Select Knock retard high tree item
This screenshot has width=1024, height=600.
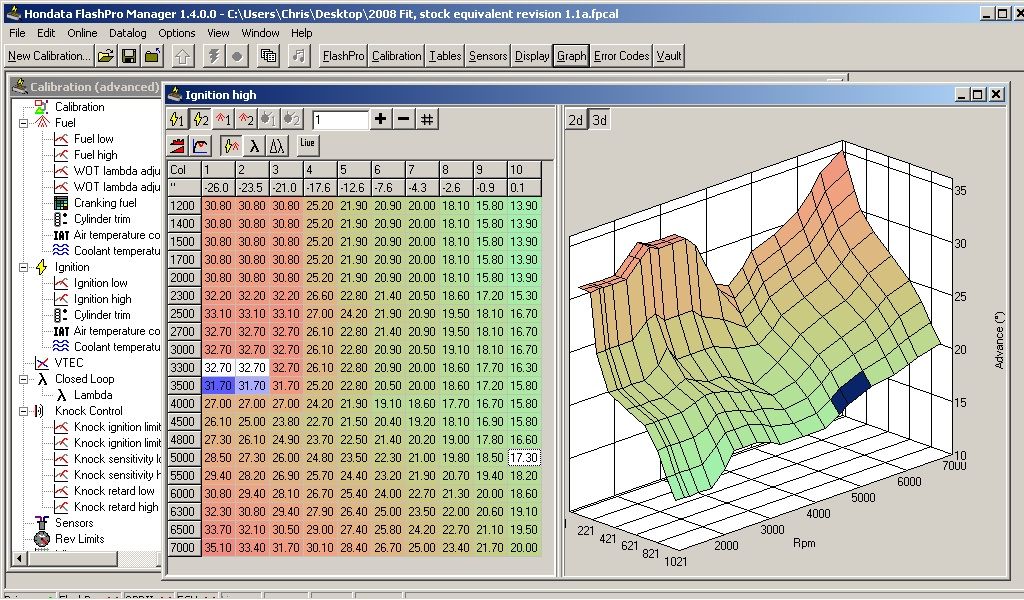(x=116, y=507)
